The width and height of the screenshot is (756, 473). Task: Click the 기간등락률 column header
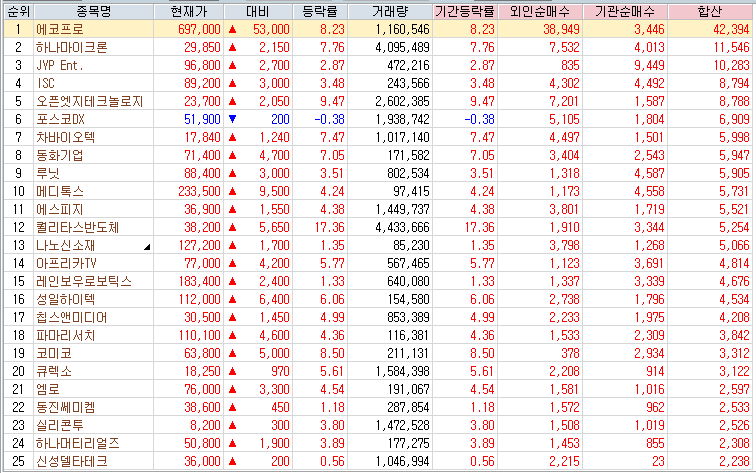click(465, 11)
